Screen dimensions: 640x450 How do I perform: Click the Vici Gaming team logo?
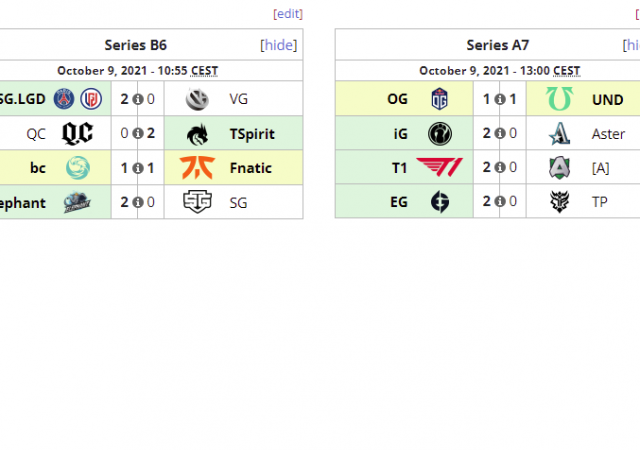pos(197,99)
